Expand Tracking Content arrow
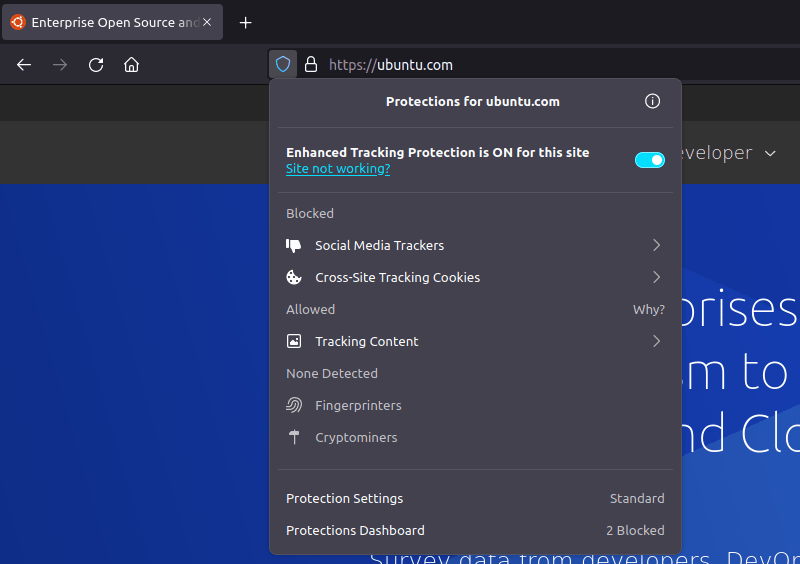This screenshot has width=800, height=564. [656, 341]
